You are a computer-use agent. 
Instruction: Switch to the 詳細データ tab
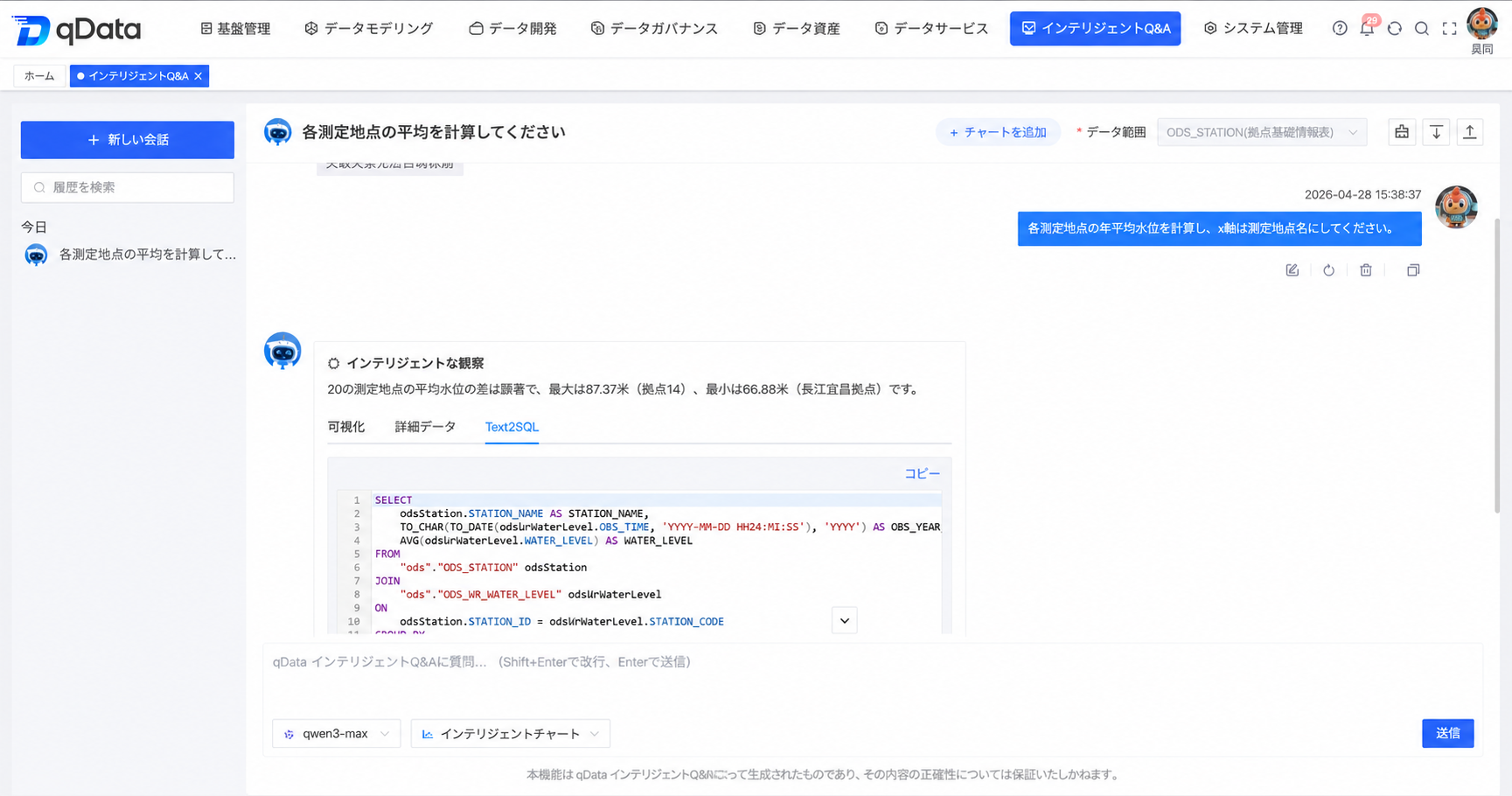pyautogui.click(x=425, y=427)
